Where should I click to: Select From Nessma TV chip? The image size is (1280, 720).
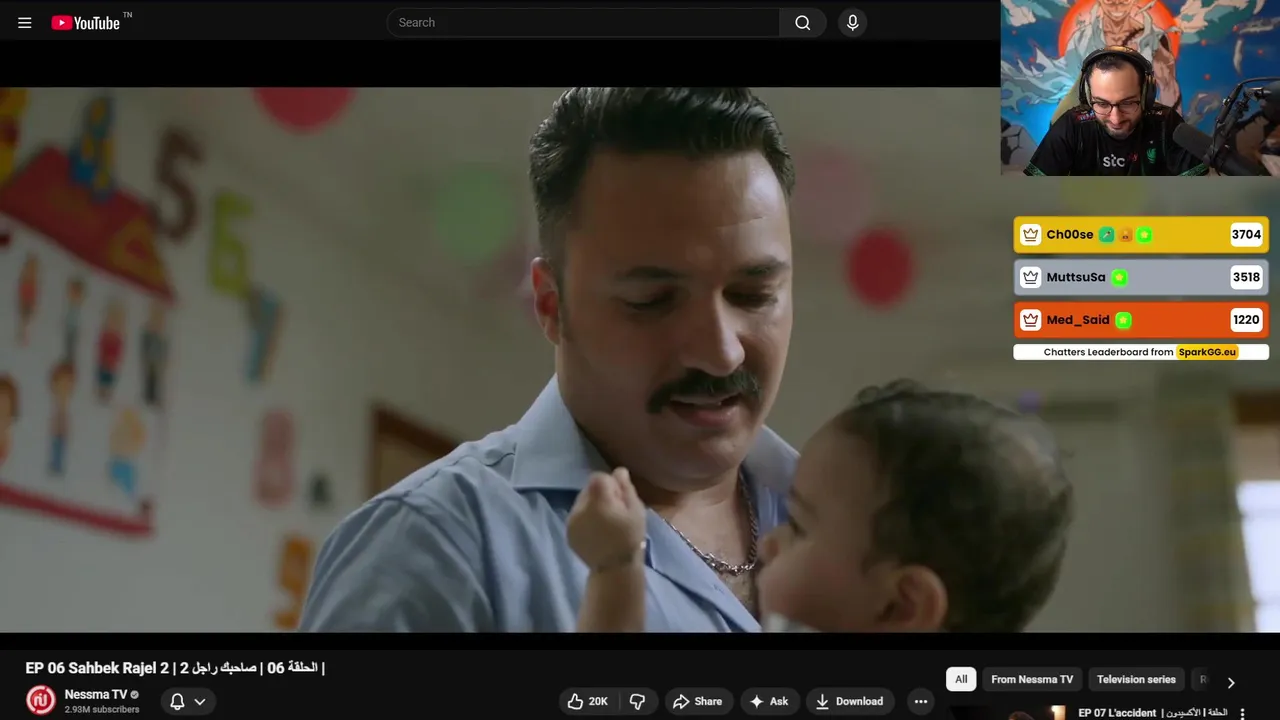[1032, 679]
